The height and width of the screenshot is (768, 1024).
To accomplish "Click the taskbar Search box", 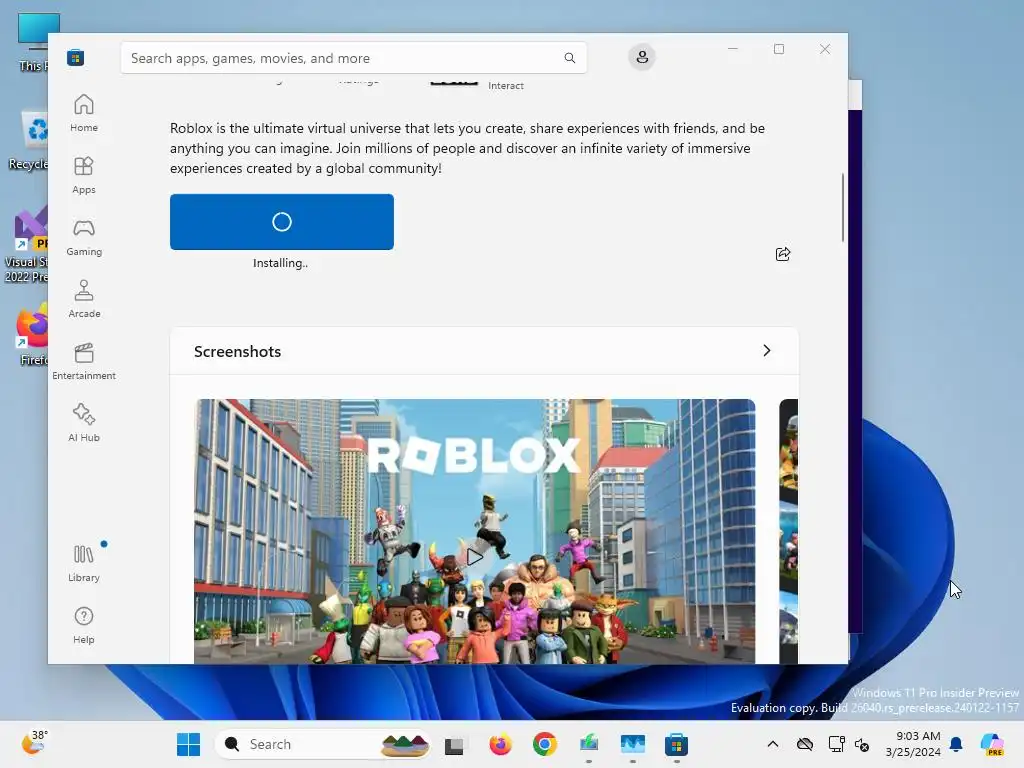I will tap(323, 744).
